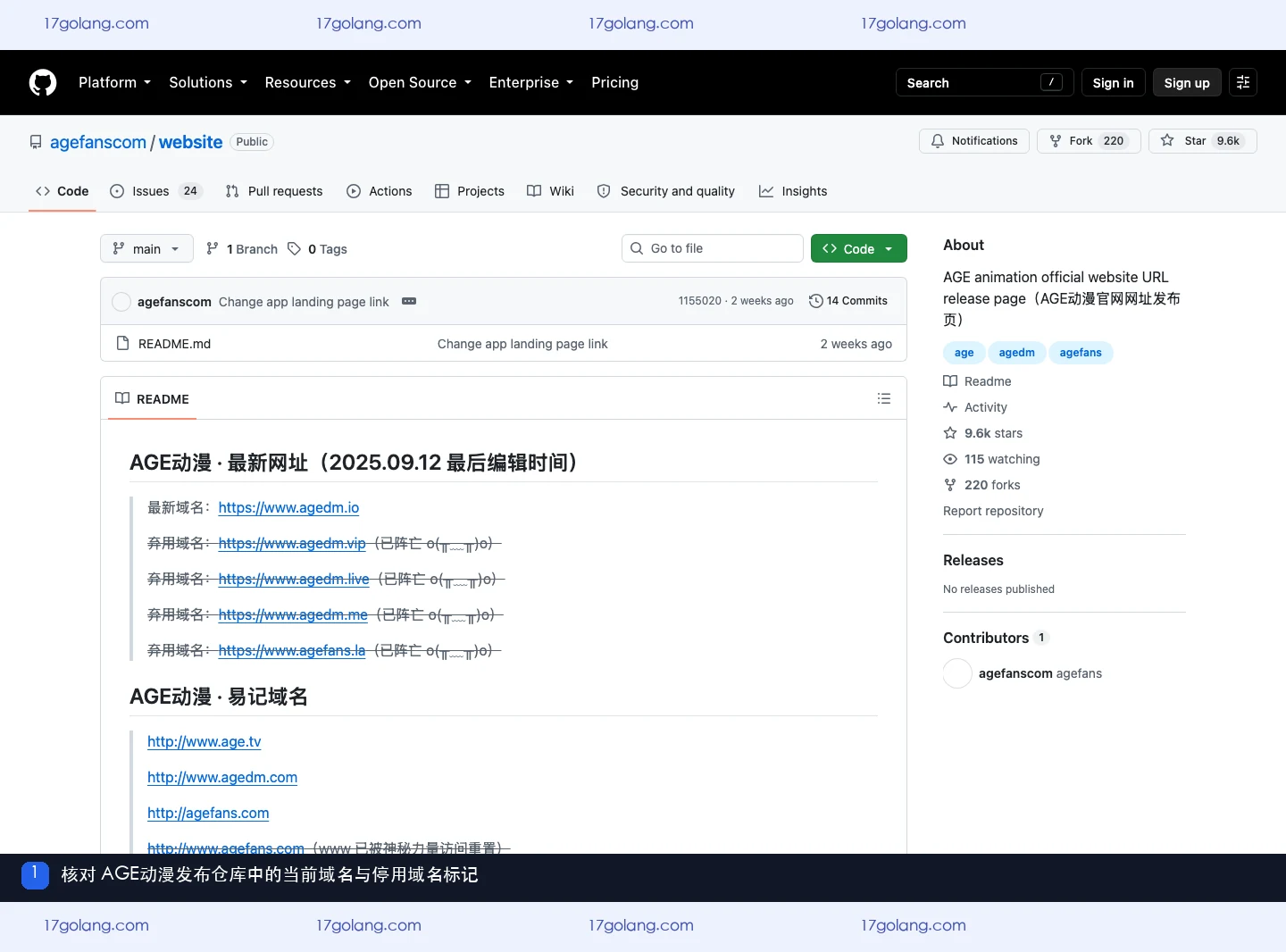Open the struck-through https://www.agedm.live link
1286x952 pixels.
[x=294, y=579]
